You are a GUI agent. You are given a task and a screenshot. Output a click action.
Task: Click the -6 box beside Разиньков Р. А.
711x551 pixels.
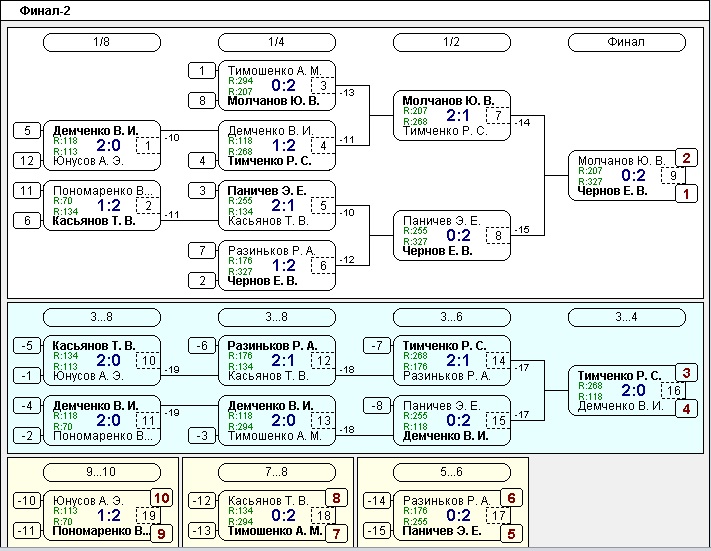(x=202, y=346)
